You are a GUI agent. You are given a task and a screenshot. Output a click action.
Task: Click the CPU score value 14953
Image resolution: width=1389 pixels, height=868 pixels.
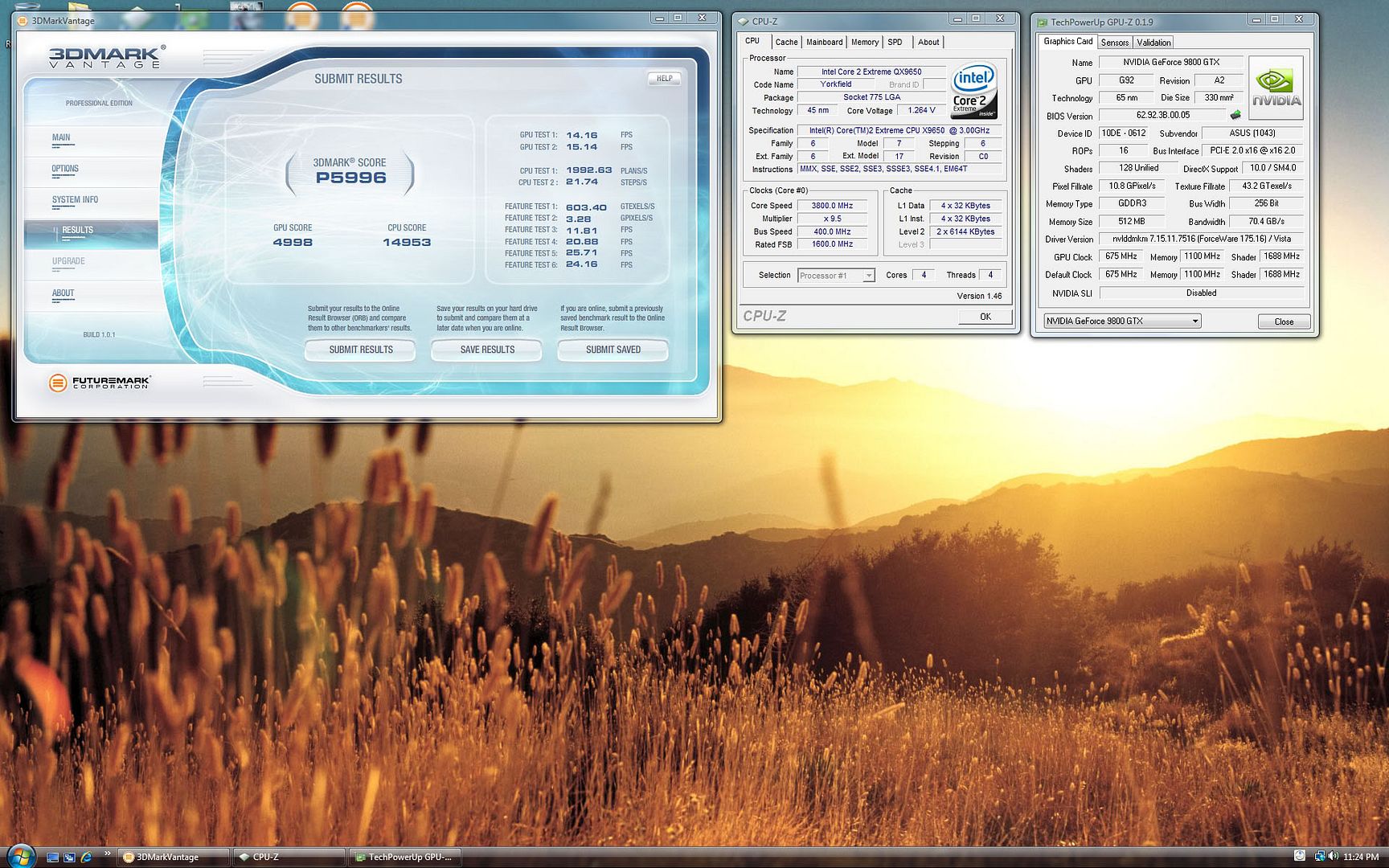tap(407, 242)
